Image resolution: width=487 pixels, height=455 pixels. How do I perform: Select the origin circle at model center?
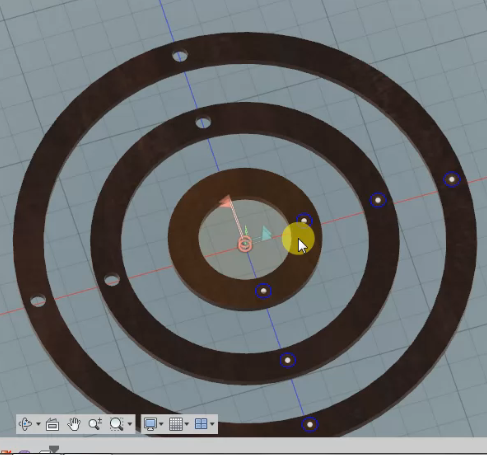click(245, 244)
